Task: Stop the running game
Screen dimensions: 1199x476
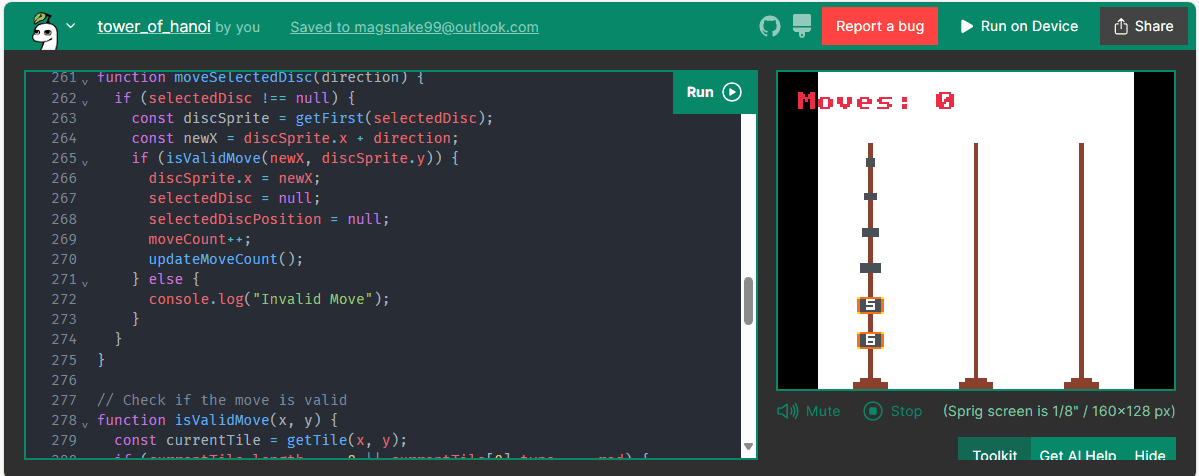Action: [892, 411]
